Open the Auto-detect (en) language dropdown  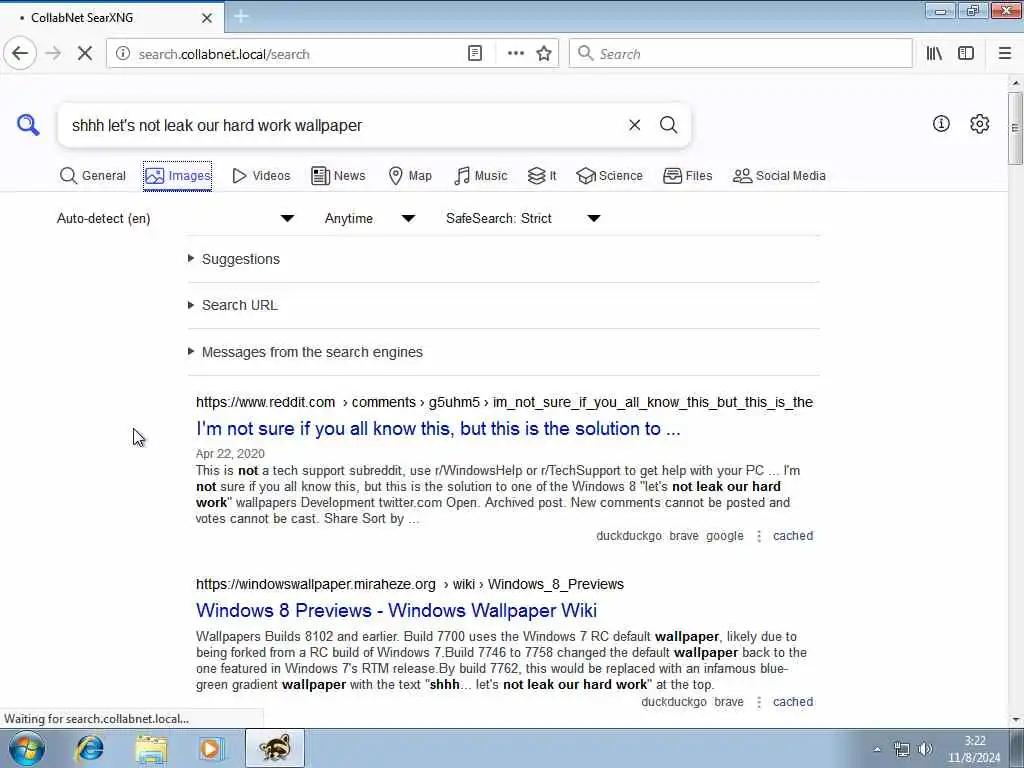175,218
